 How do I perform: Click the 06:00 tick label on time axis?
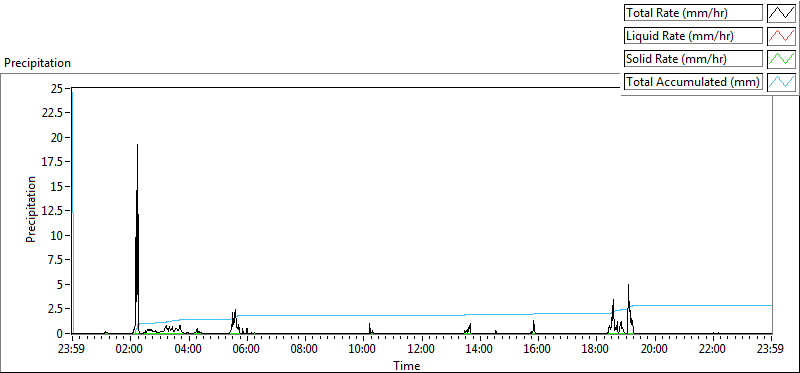pyautogui.click(x=247, y=350)
